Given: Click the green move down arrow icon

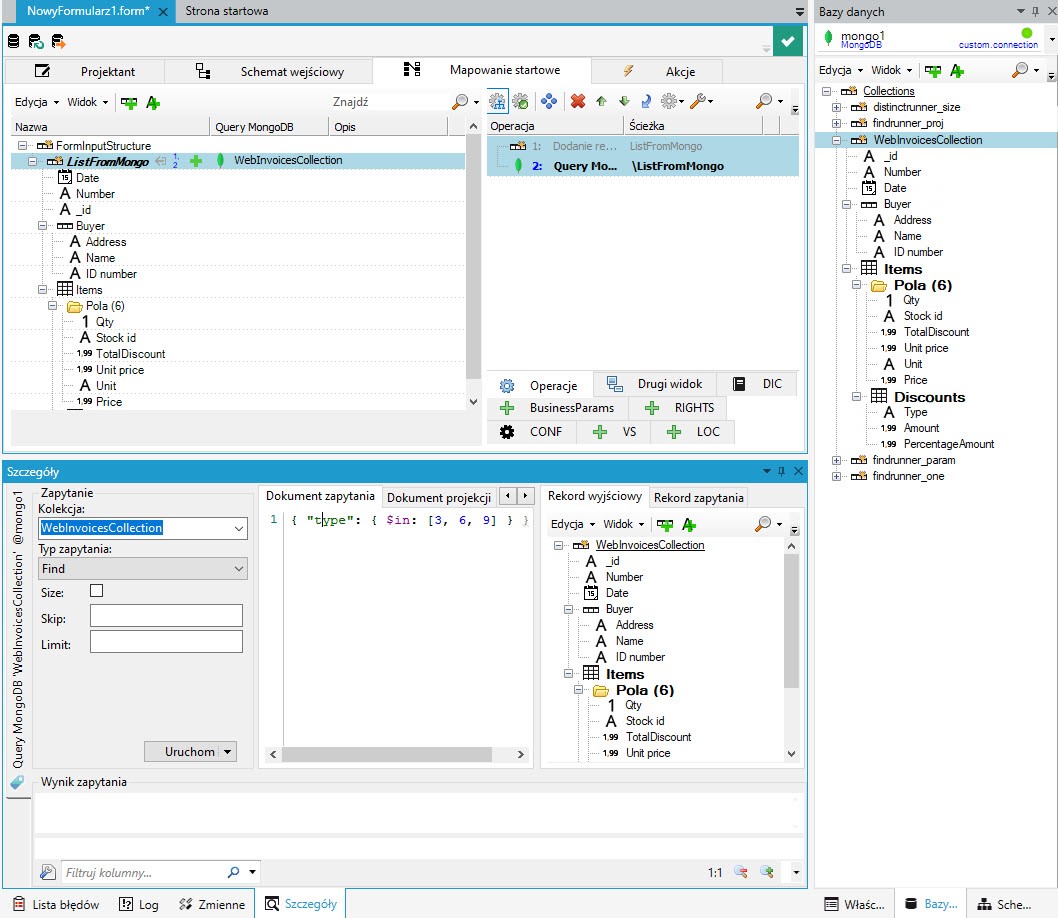Looking at the screenshot, I should click(624, 101).
